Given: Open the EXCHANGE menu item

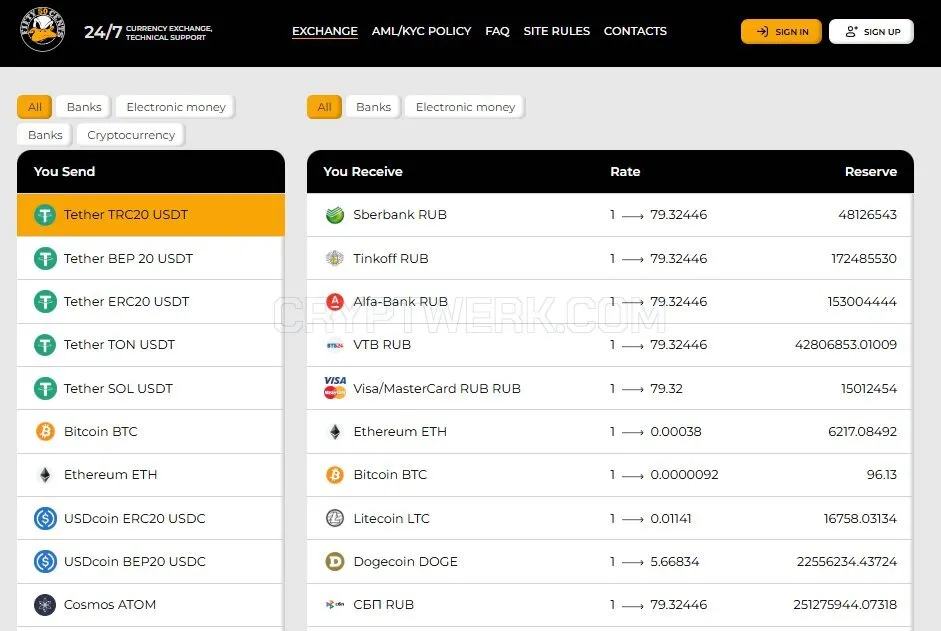Looking at the screenshot, I should tap(325, 31).
